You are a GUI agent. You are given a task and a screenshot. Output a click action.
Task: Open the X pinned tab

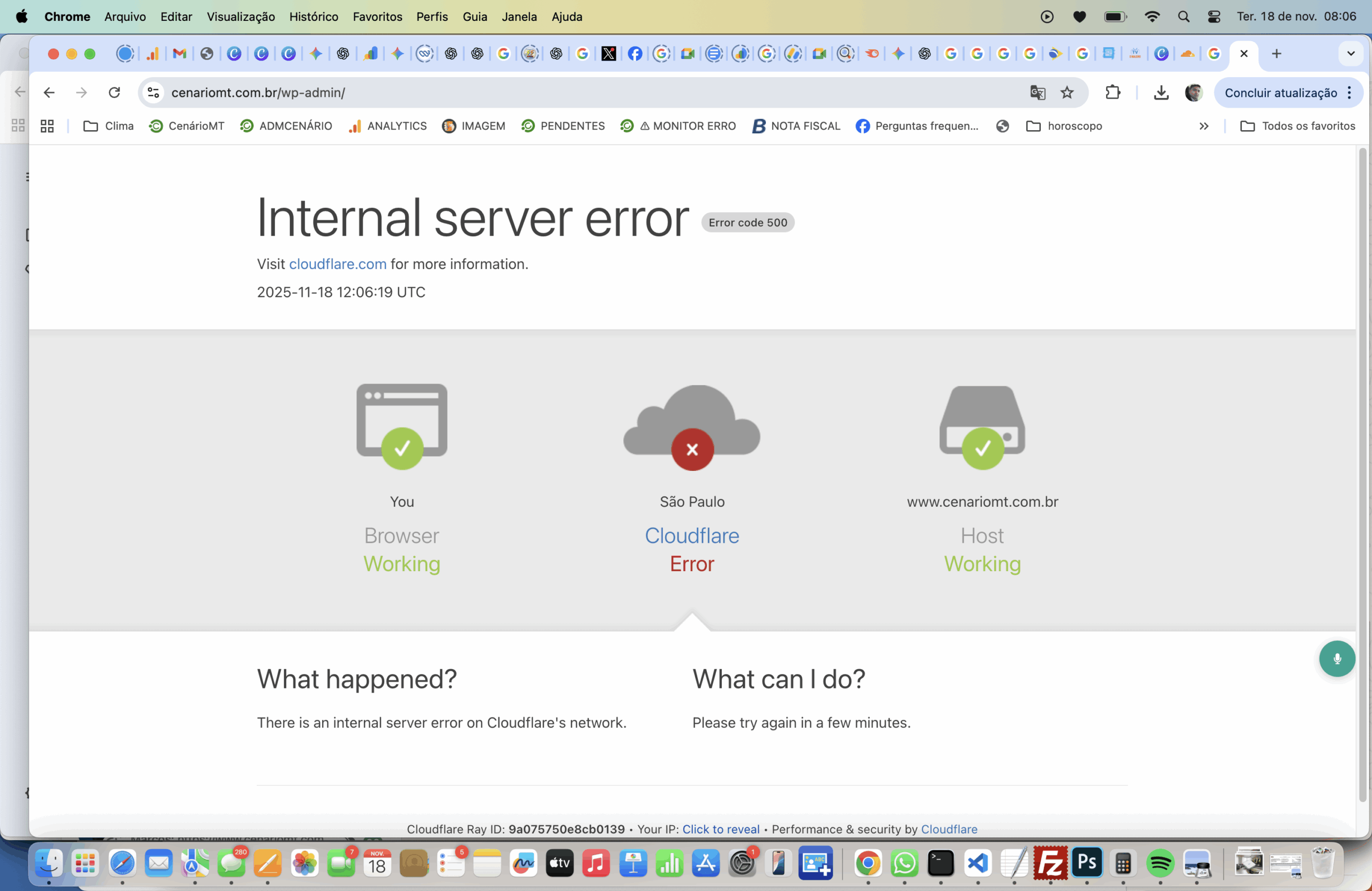(609, 54)
